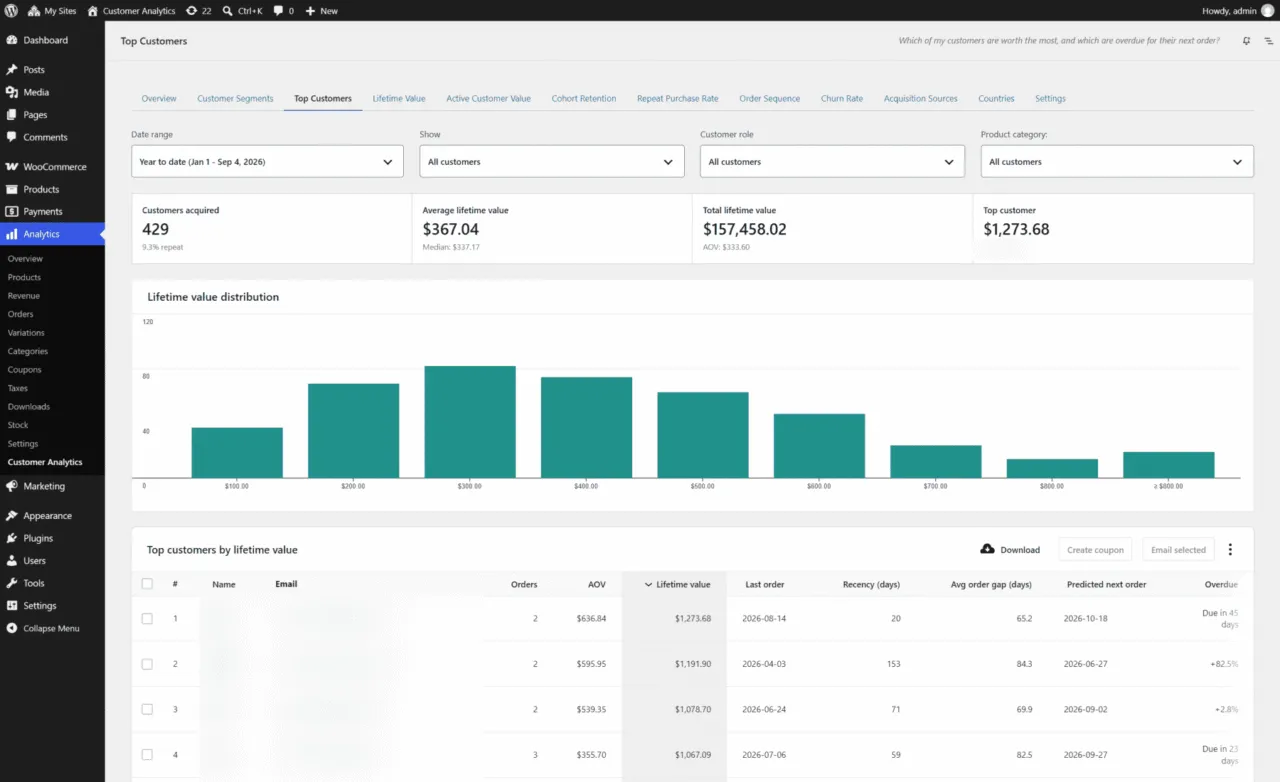Open the Ctrl+K search command

click(x=243, y=11)
